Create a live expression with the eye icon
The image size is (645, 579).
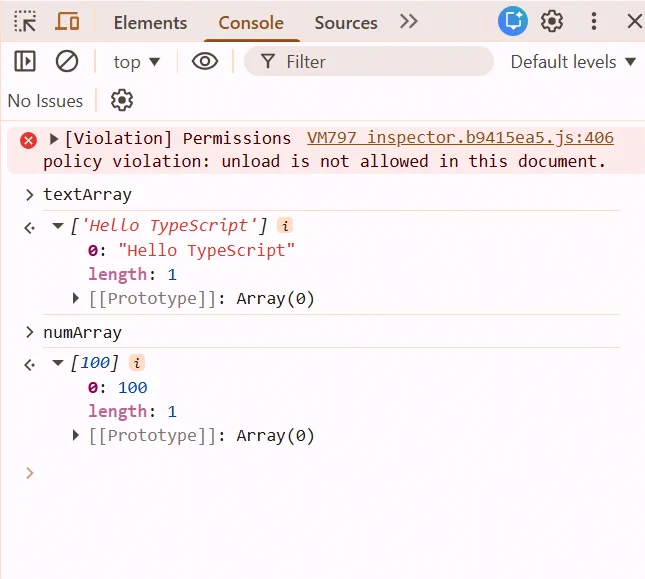(x=205, y=62)
